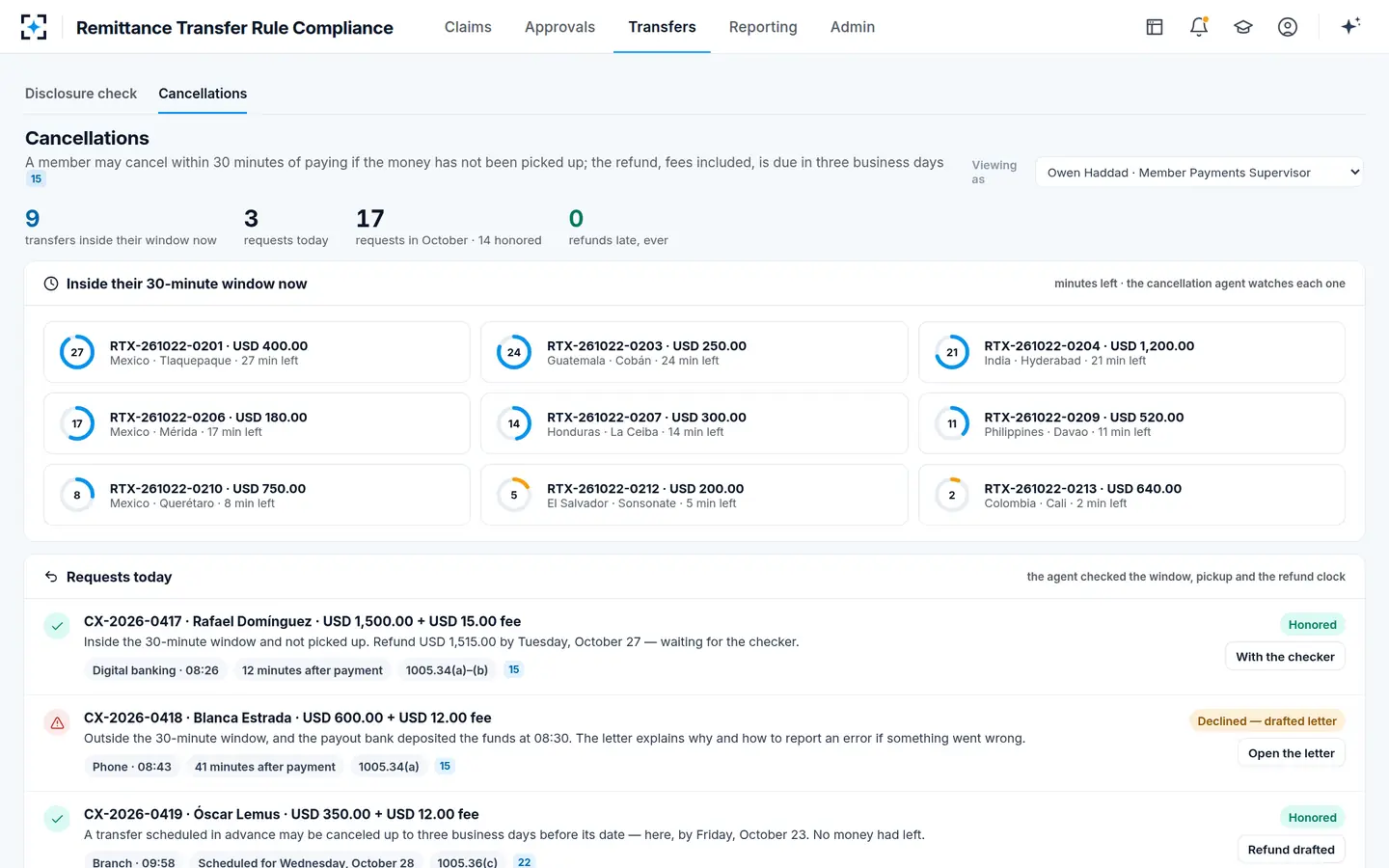This screenshot has width=1389, height=868.
Task: Open the letter for Blanca Estrada
Action: click(x=1291, y=753)
